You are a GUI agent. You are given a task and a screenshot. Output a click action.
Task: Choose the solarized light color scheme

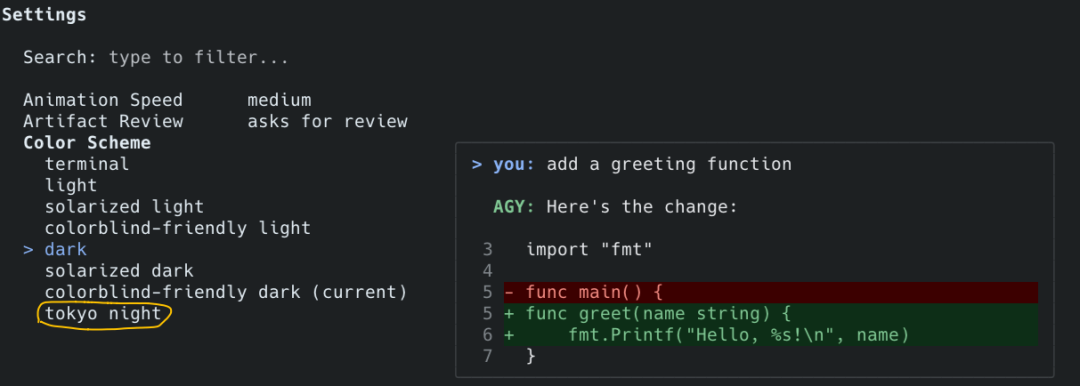pos(125,207)
